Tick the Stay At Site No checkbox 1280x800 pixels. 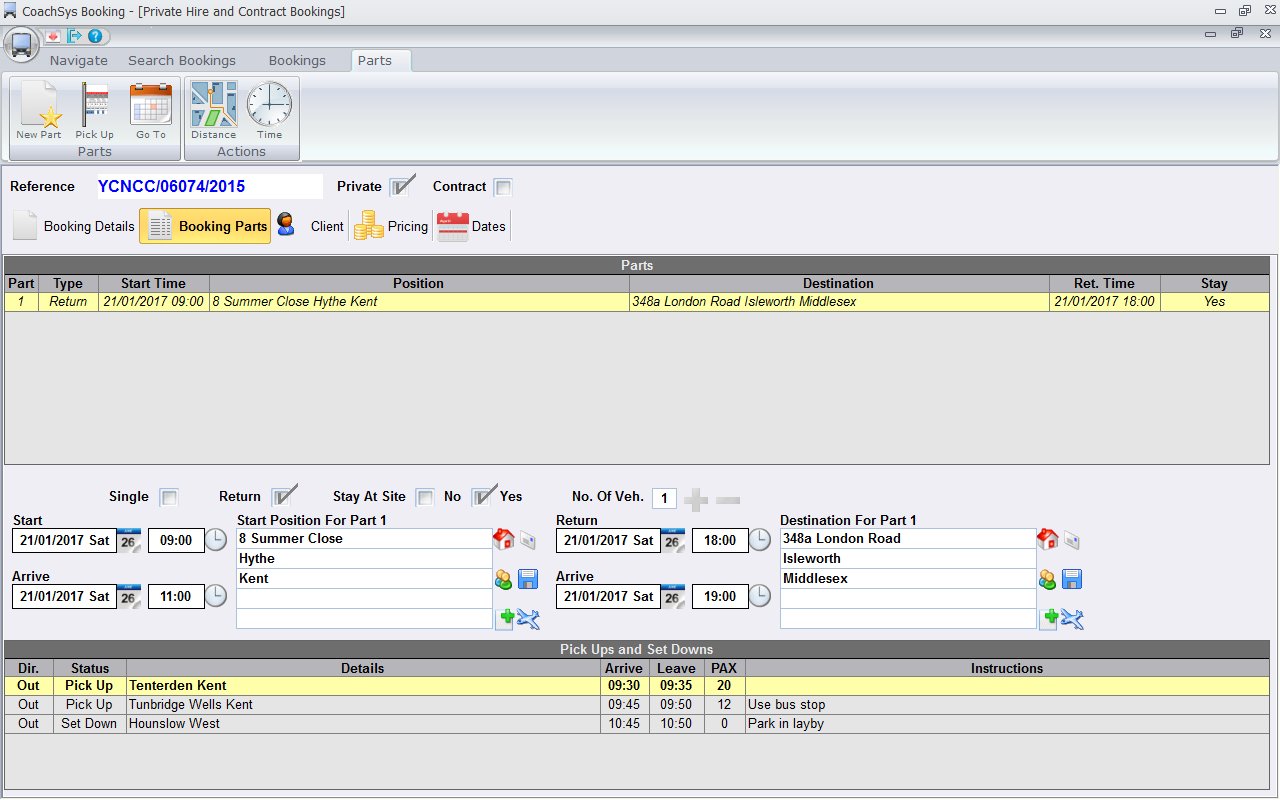[425, 497]
